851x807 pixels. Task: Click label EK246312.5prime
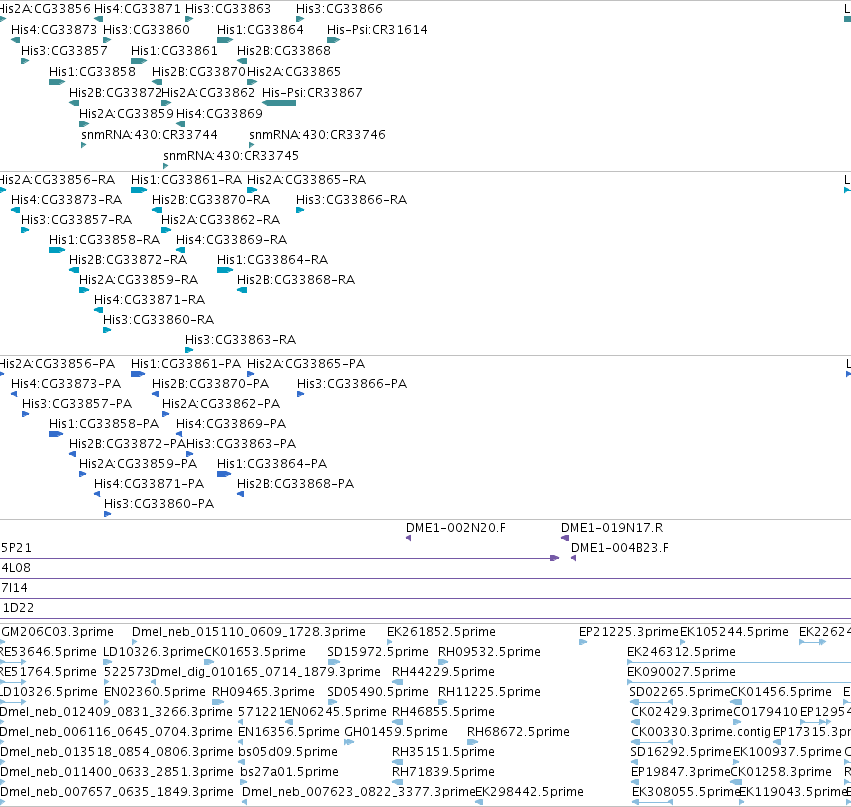pyautogui.click(x=682, y=652)
